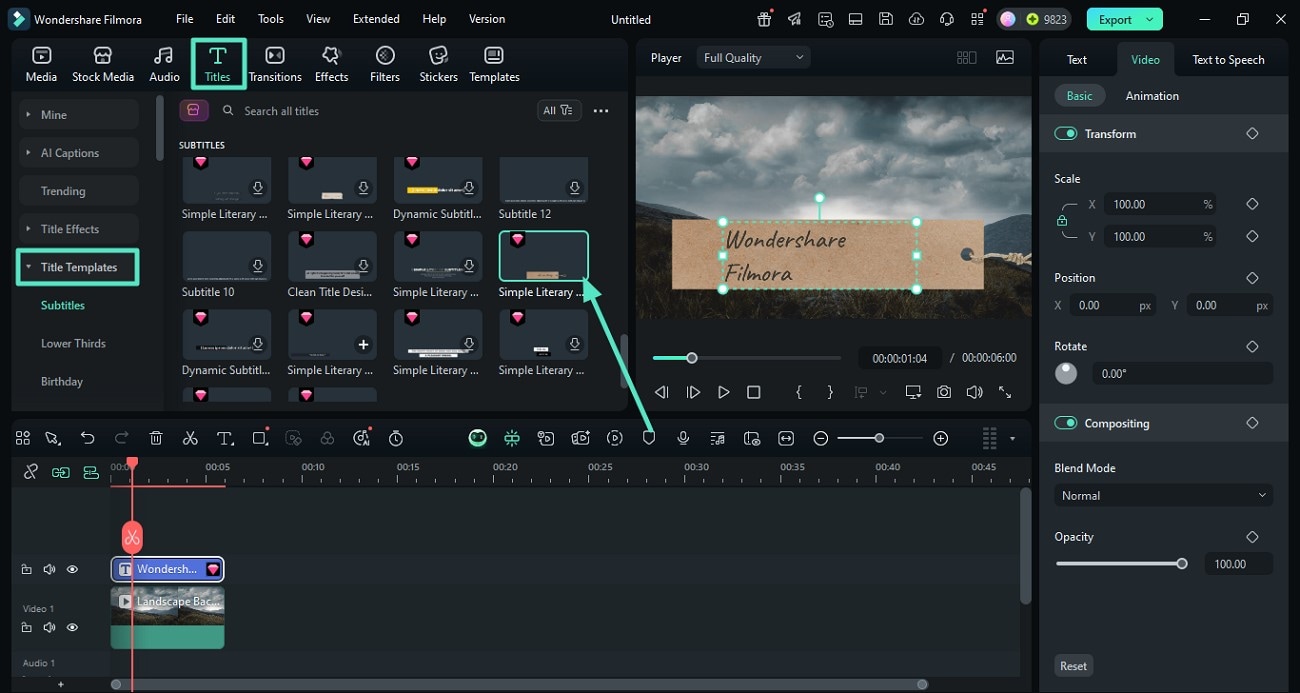Stop the preview playback
Viewport: 1300px width, 693px height.
754,393
